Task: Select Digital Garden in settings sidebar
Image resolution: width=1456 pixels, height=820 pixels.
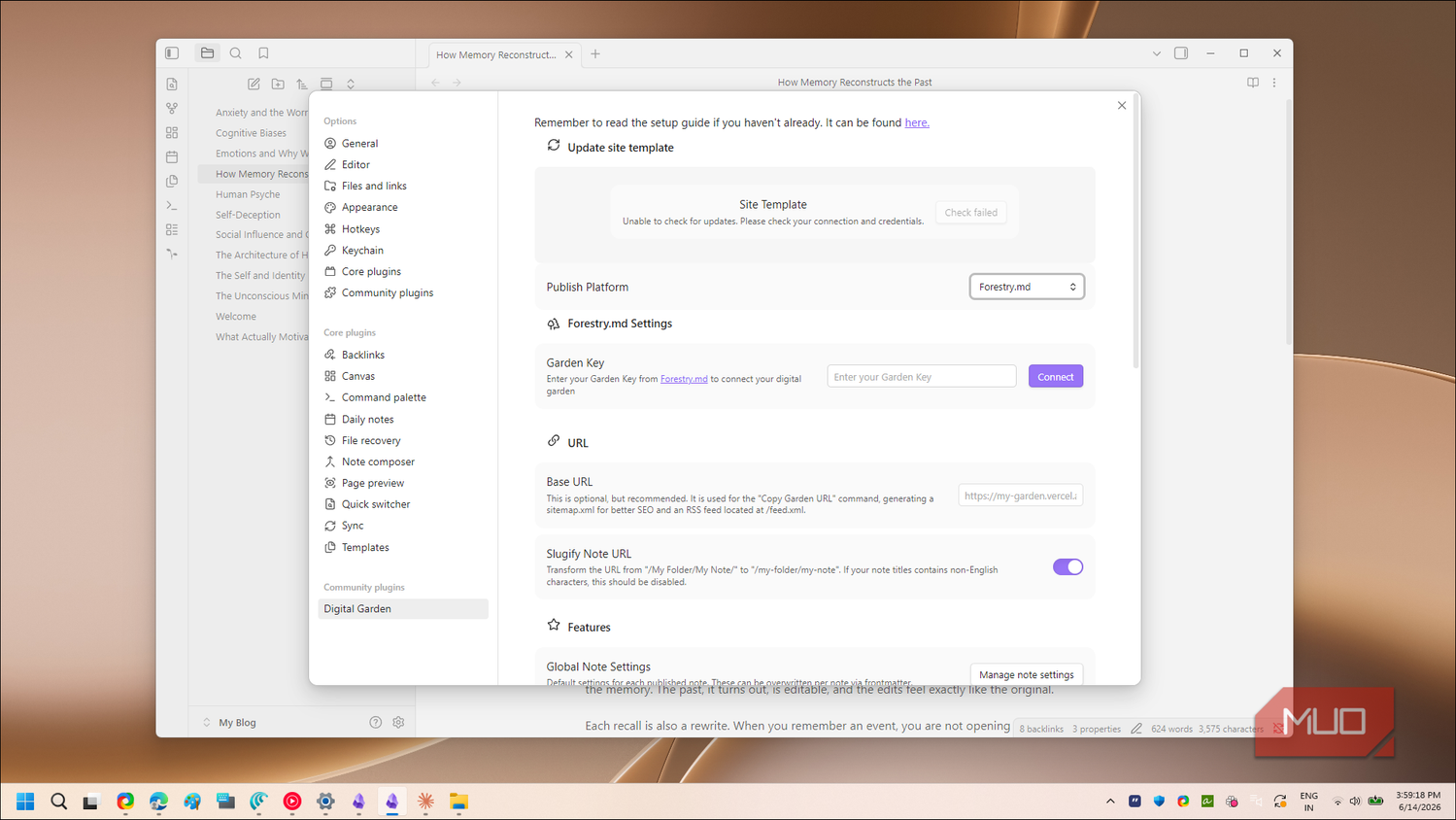Action: [x=403, y=609]
